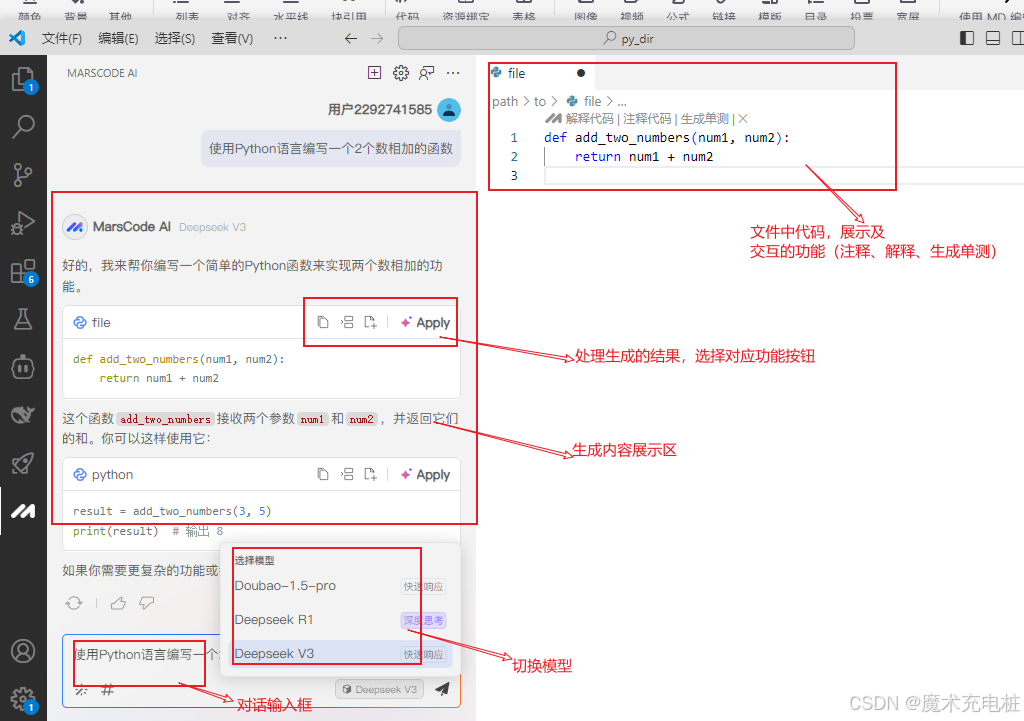Toggle the primary side bar layout
This screenshot has height=721, width=1024.
967,39
